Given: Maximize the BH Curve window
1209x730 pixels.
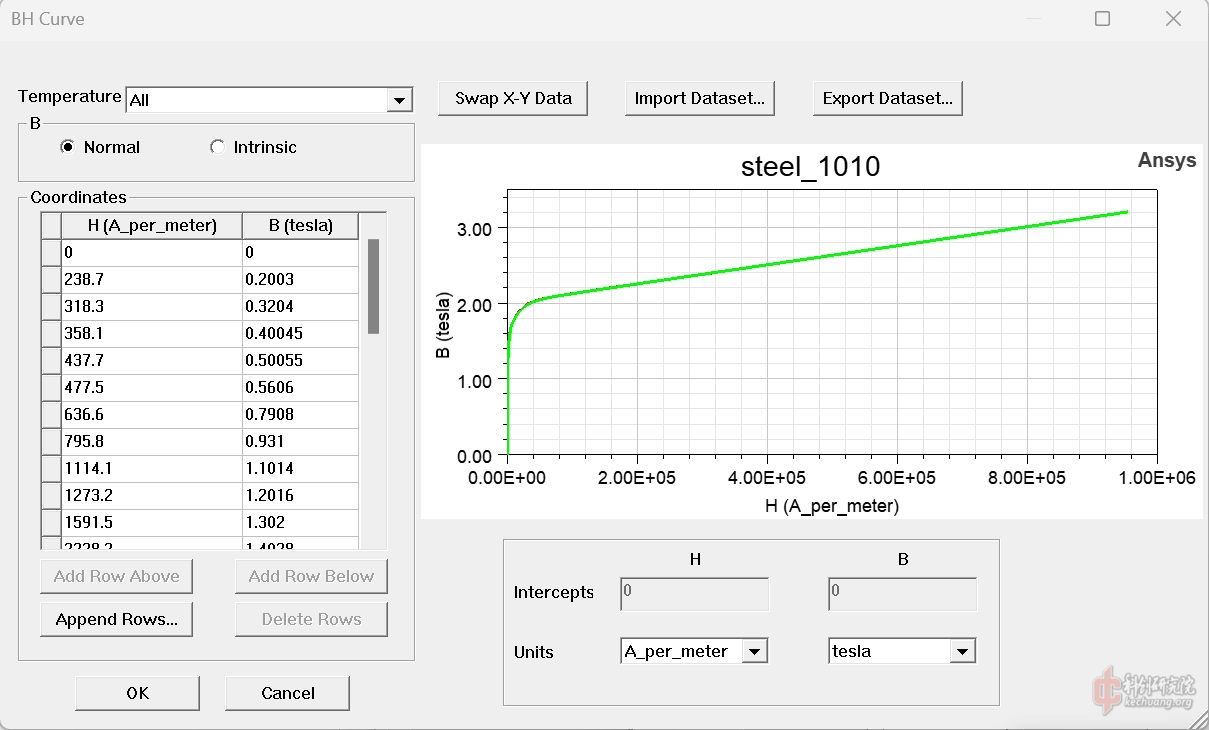Looking at the screenshot, I should [x=1102, y=19].
